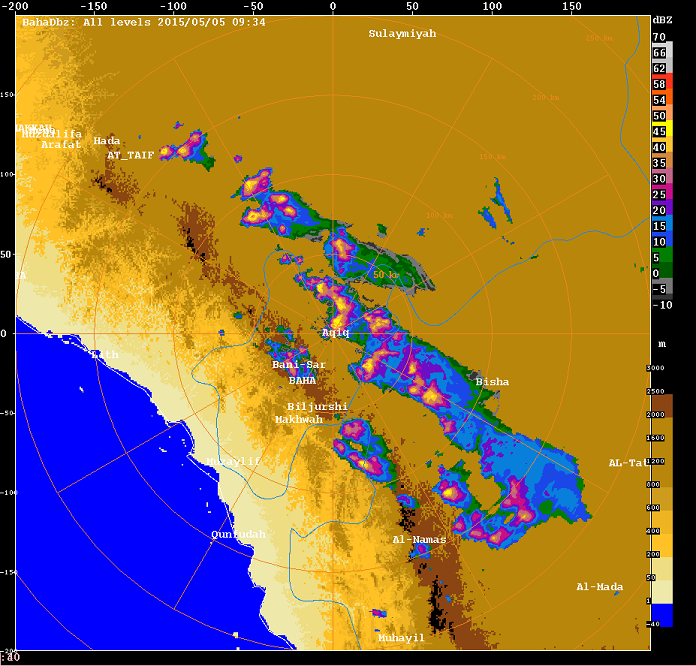Click the AL-Tat label near right edge
Viewport: 696px width, 666px height.
(629, 463)
